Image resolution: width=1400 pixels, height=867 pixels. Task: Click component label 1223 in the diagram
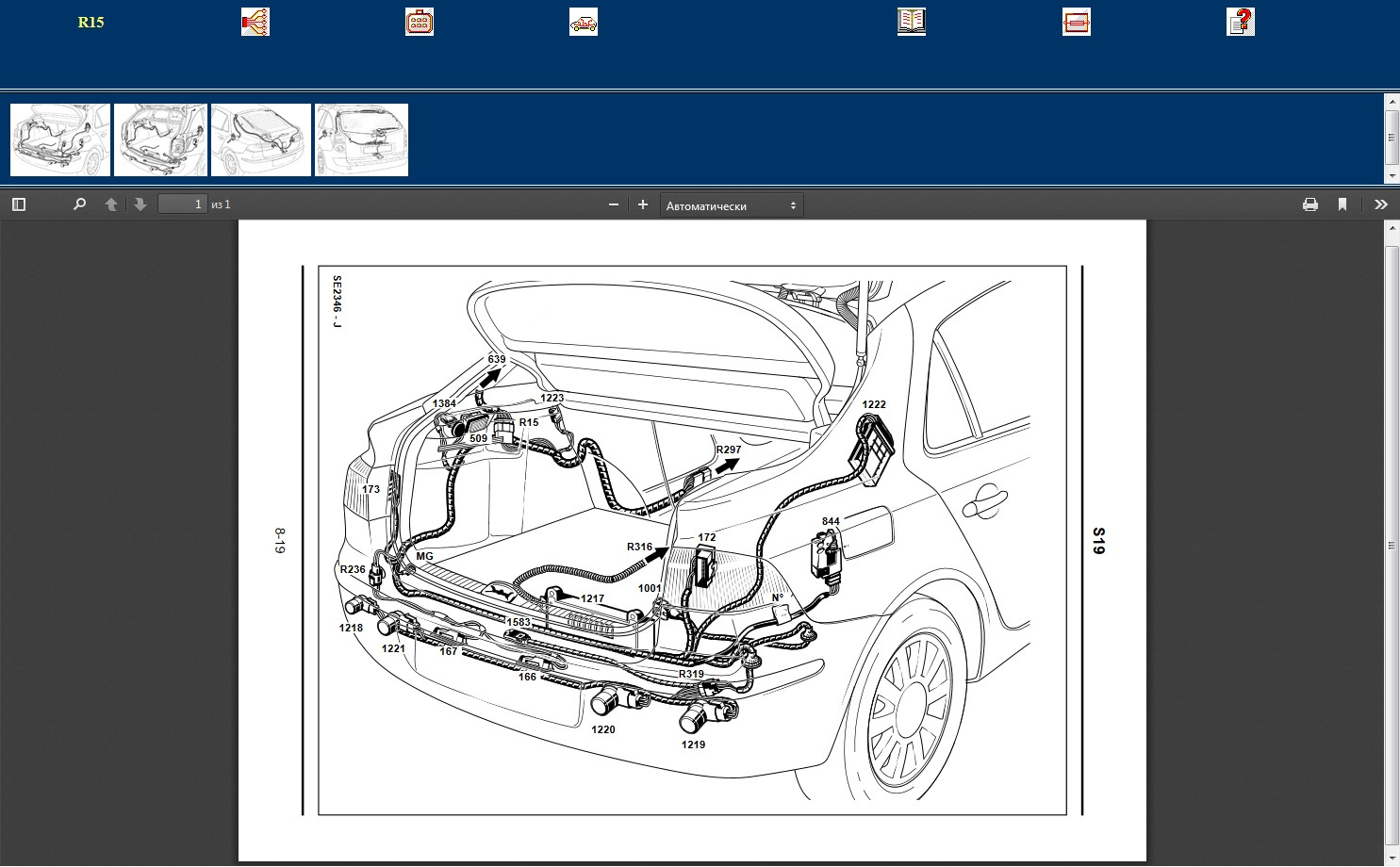(x=552, y=399)
